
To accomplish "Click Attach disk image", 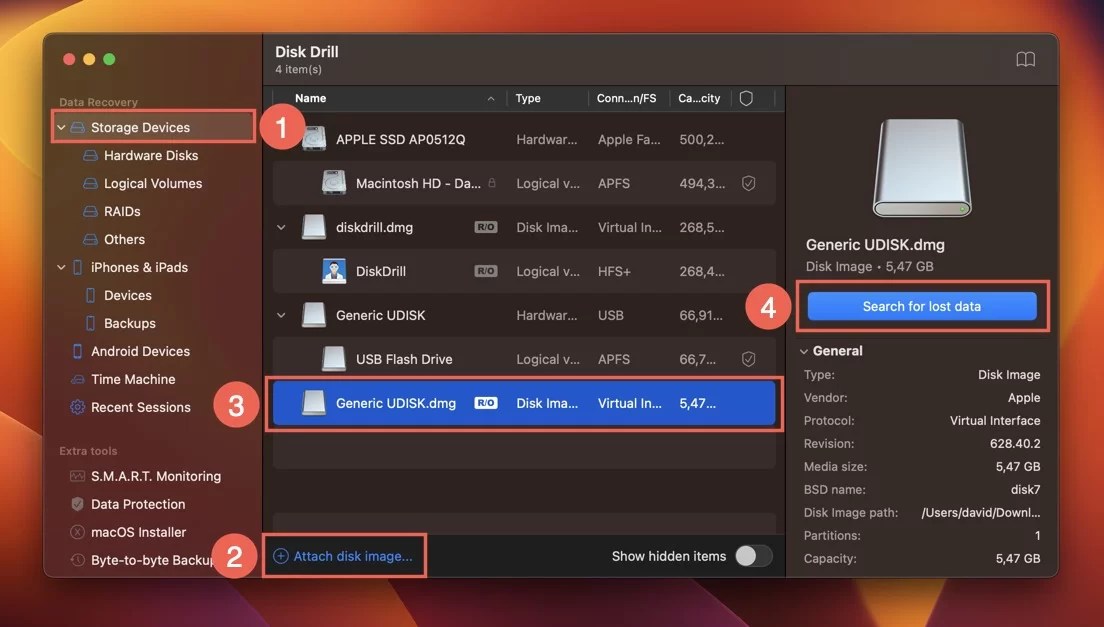I will (x=344, y=555).
